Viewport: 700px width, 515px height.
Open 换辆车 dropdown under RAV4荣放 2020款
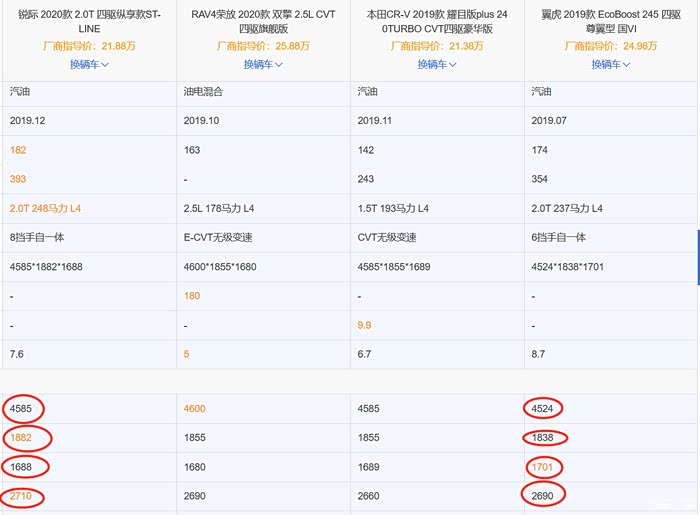pyautogui.click(x=263, y=64)
